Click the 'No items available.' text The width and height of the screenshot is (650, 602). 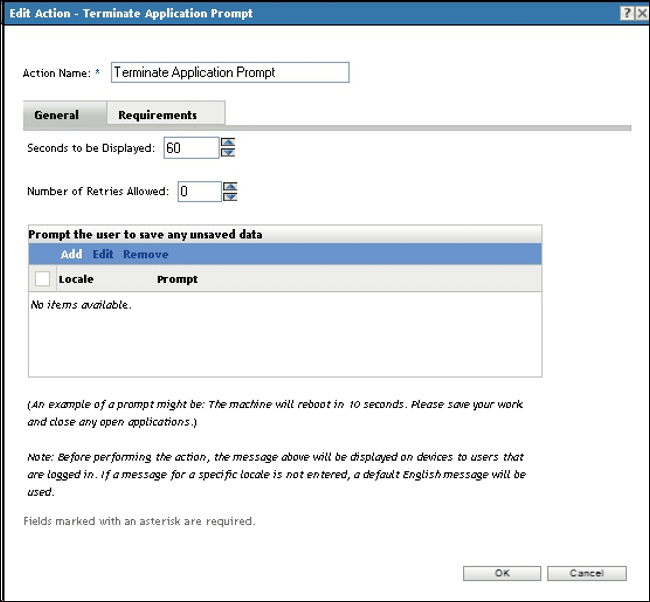[81, 305]
